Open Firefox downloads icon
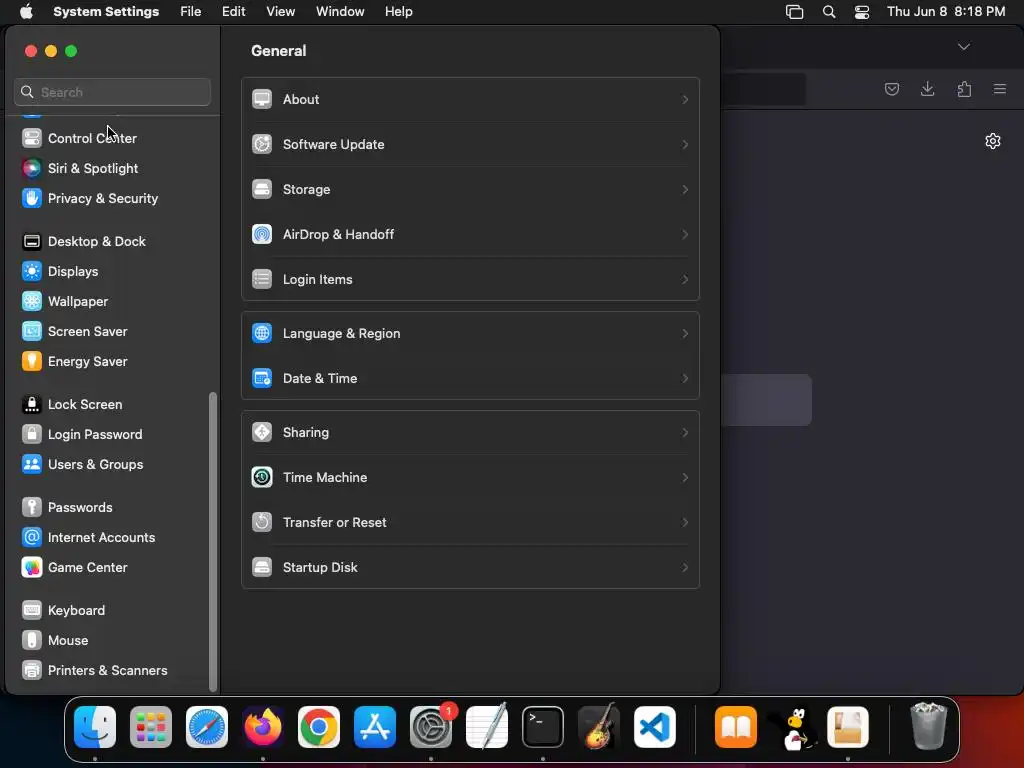The height and width of the screenshot is (768, 1024). [x=927, y=89]
